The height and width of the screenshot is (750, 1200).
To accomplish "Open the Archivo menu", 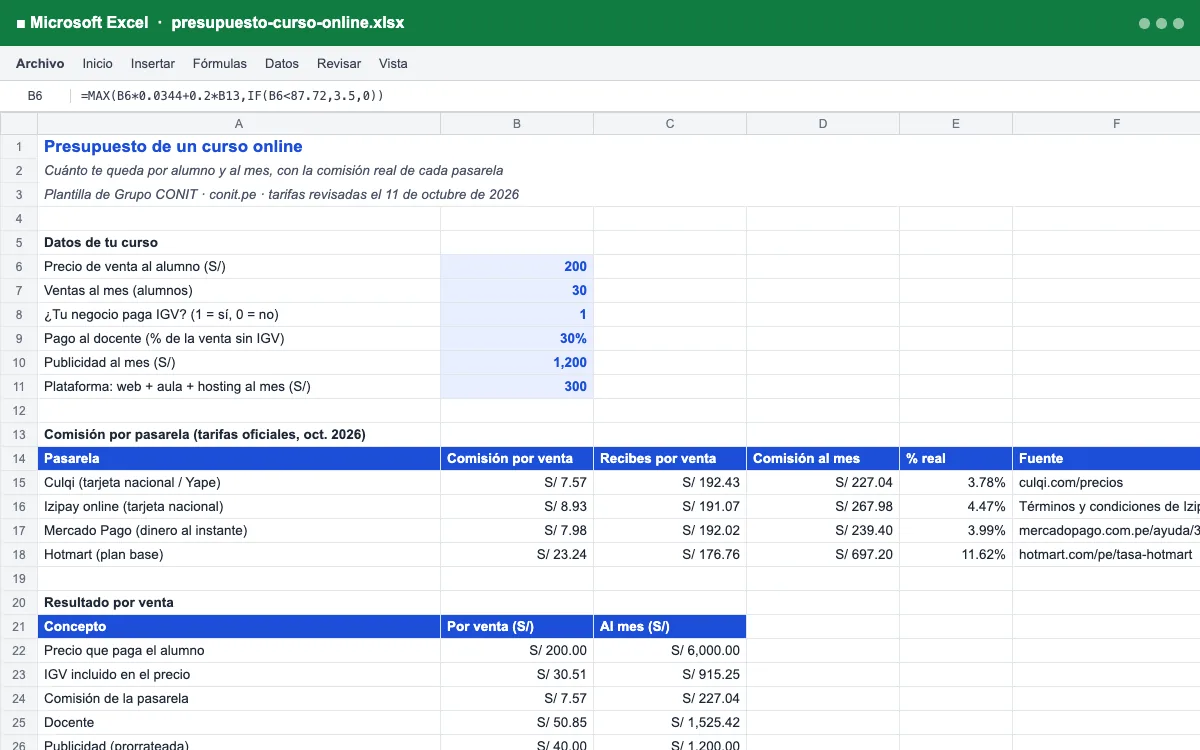I will point(40,63).
